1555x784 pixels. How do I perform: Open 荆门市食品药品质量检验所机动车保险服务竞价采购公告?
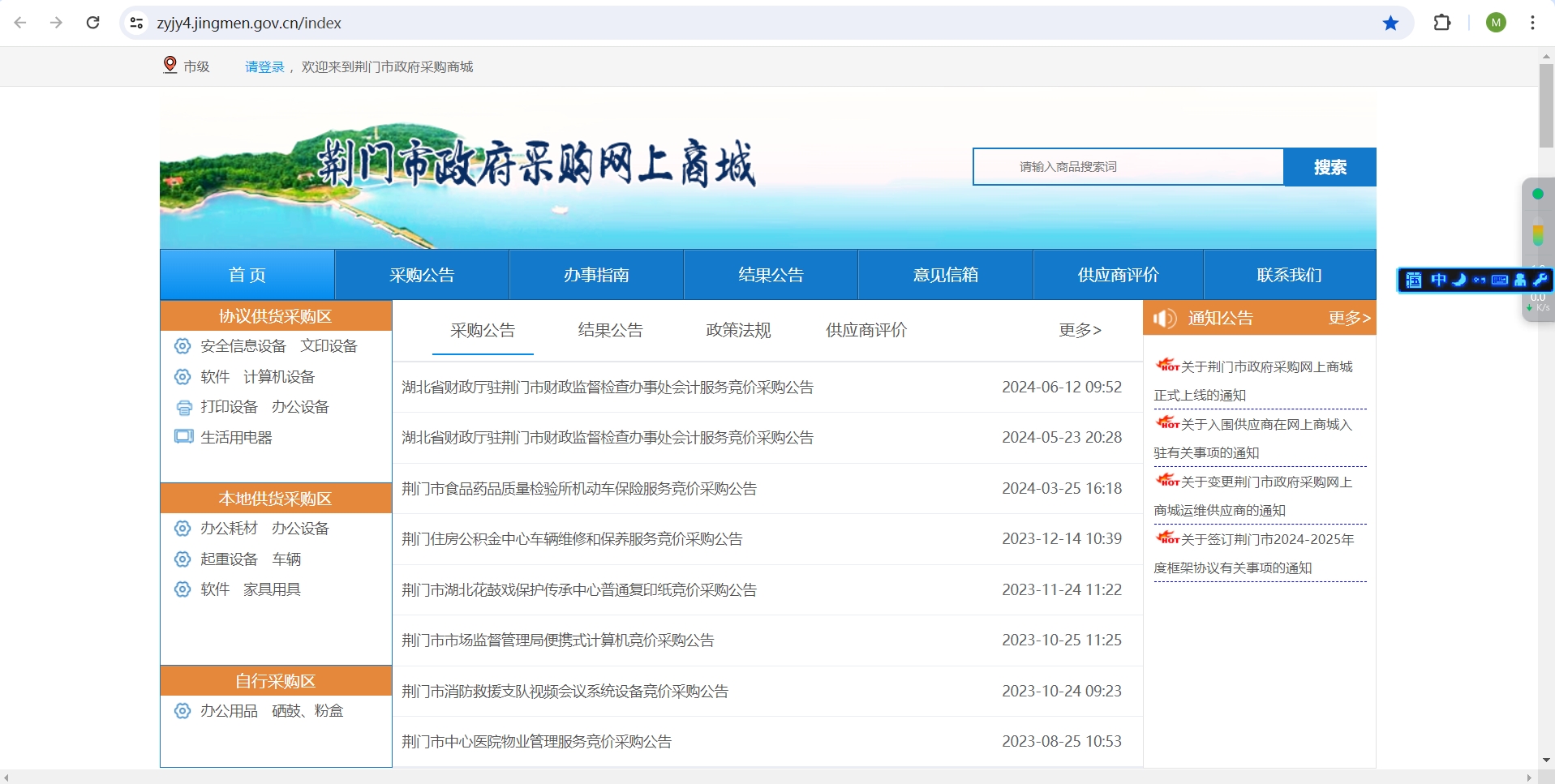click(x=579, y=489)
